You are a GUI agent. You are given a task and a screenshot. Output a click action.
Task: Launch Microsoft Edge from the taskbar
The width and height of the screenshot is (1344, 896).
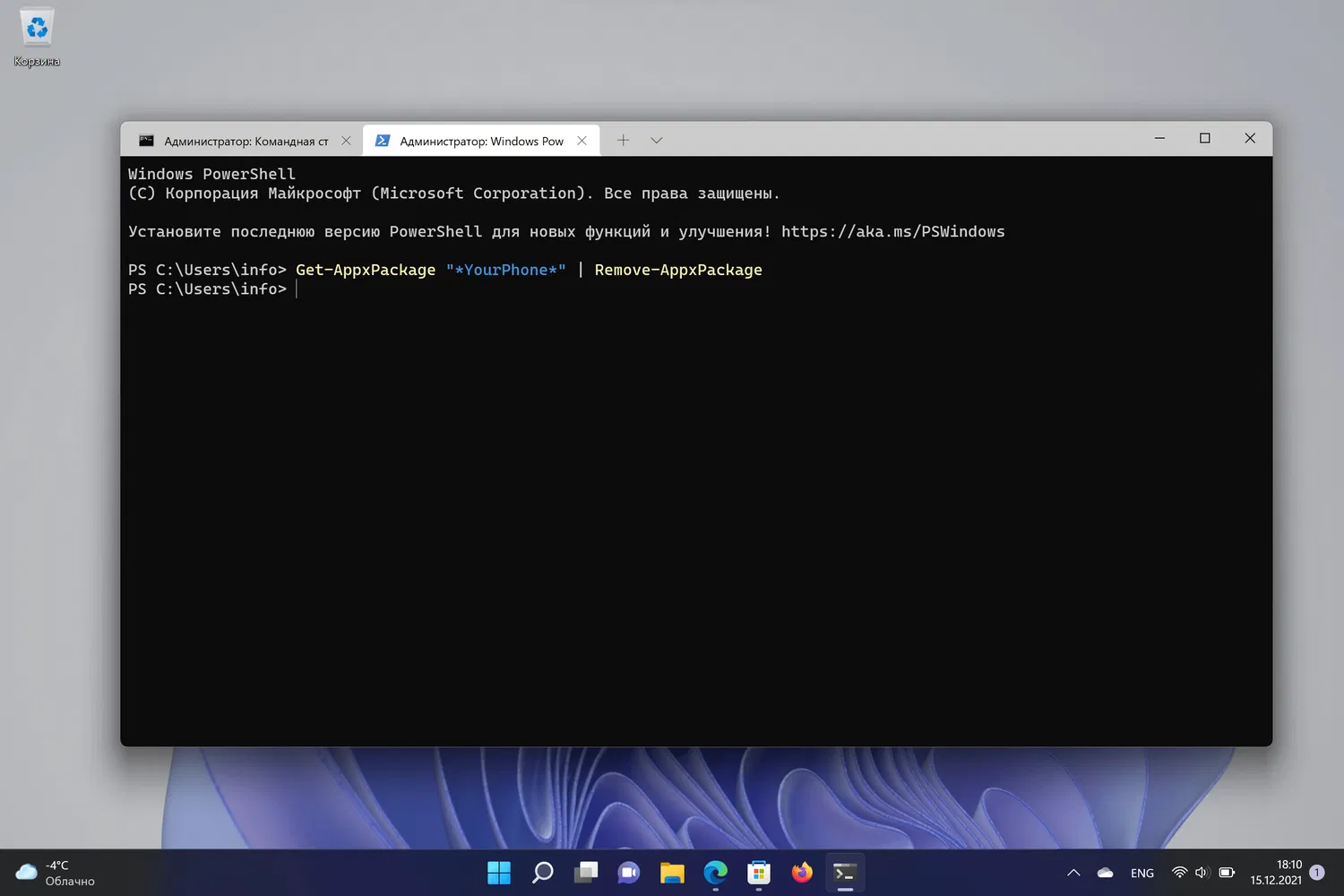[x=715, y=873]
